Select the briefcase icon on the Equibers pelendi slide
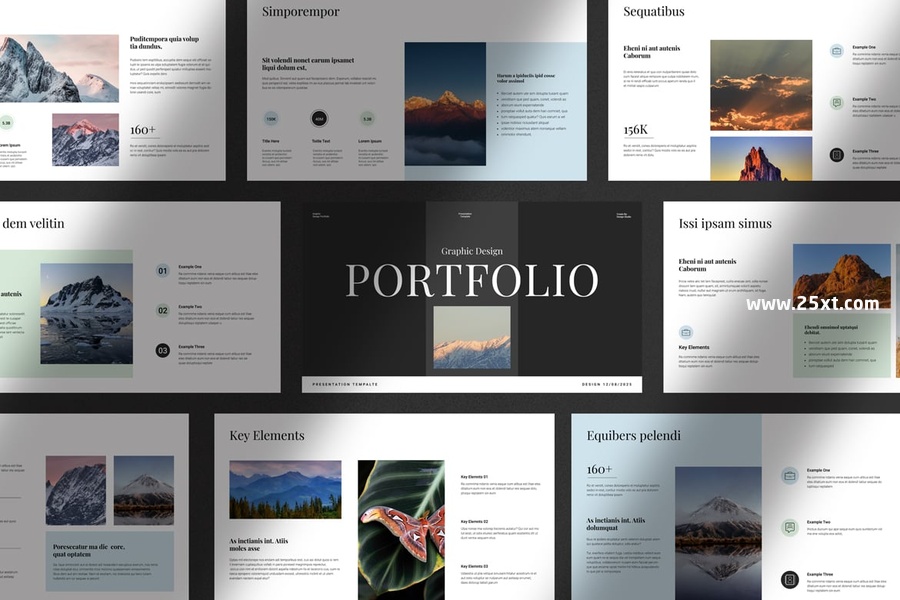 point(790,475)
